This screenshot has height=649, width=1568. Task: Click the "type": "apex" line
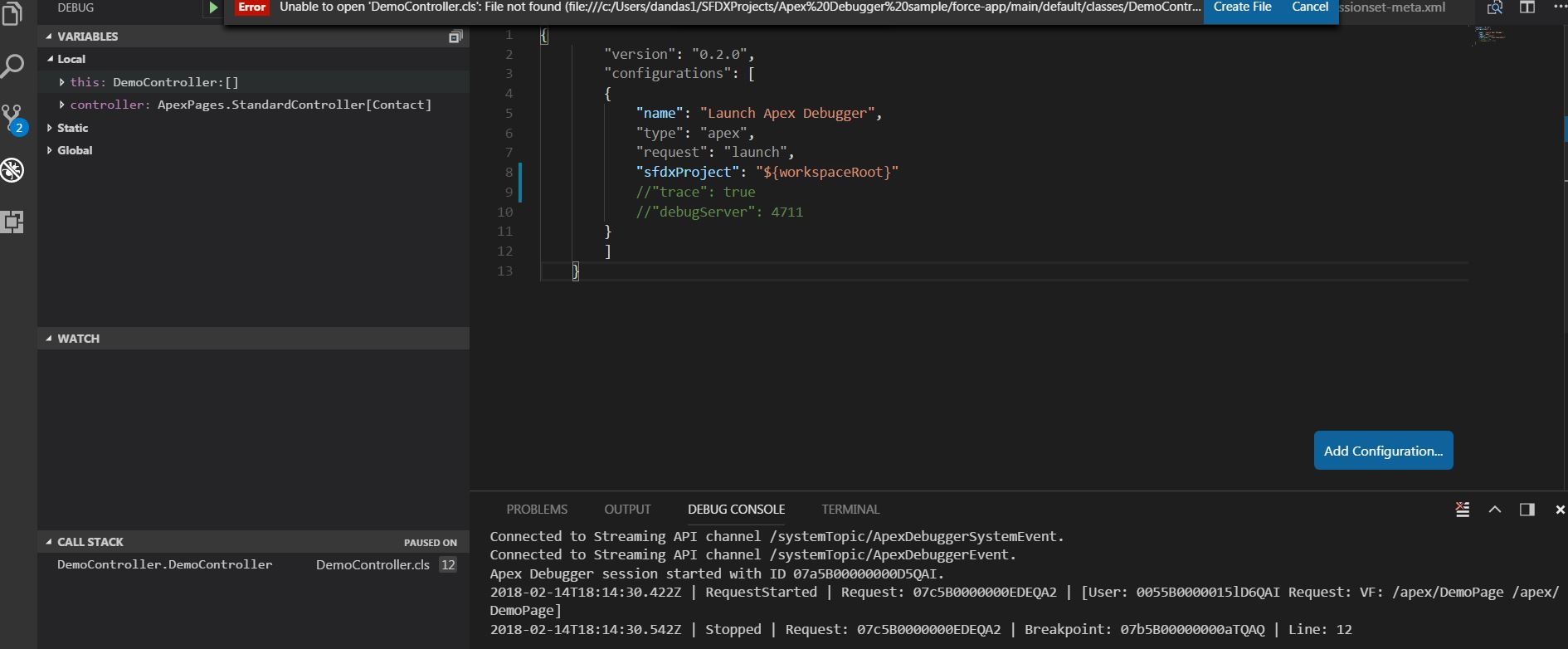[695, 133]
